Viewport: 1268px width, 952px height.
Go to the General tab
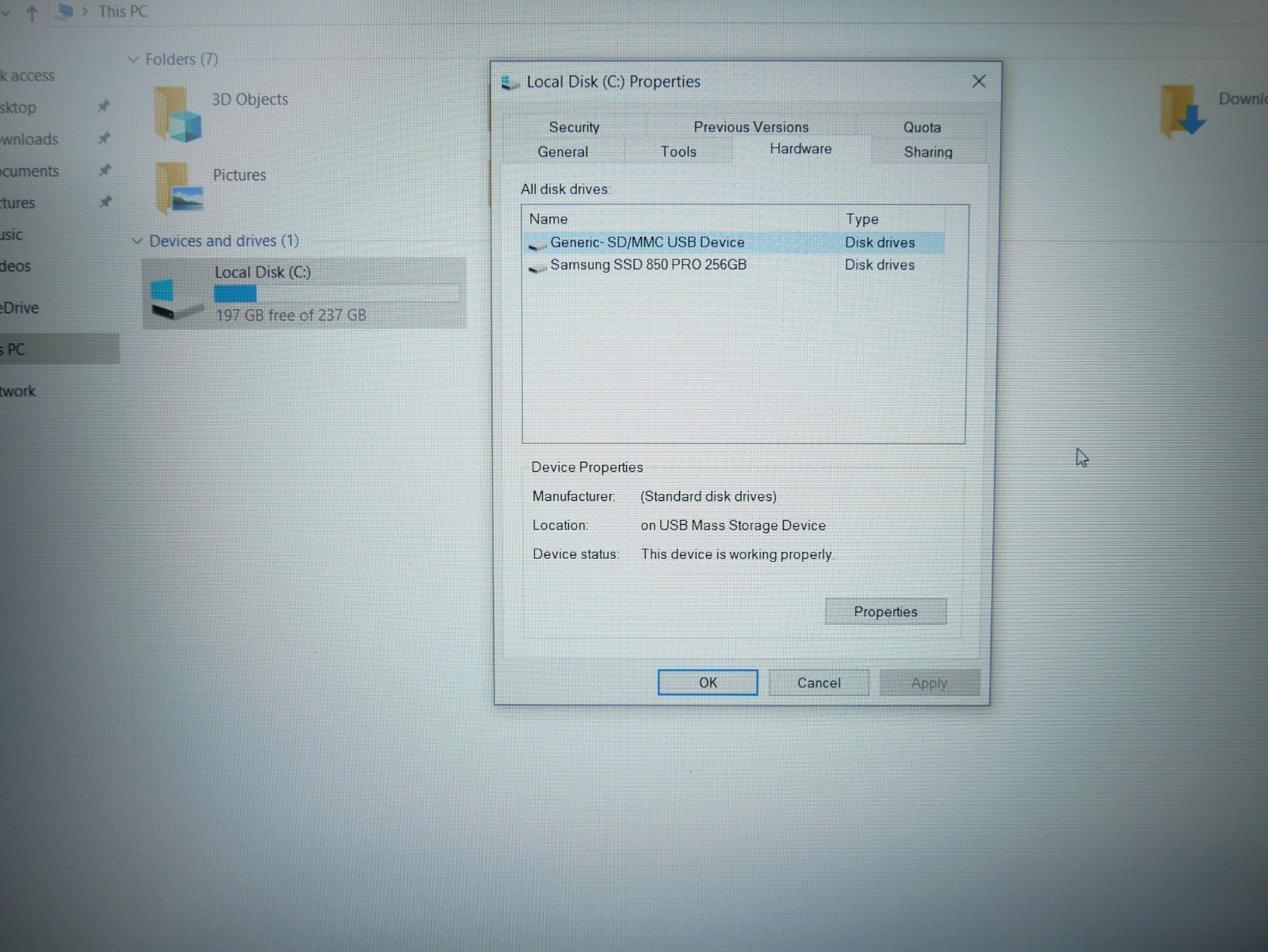[x=563, y=151]
